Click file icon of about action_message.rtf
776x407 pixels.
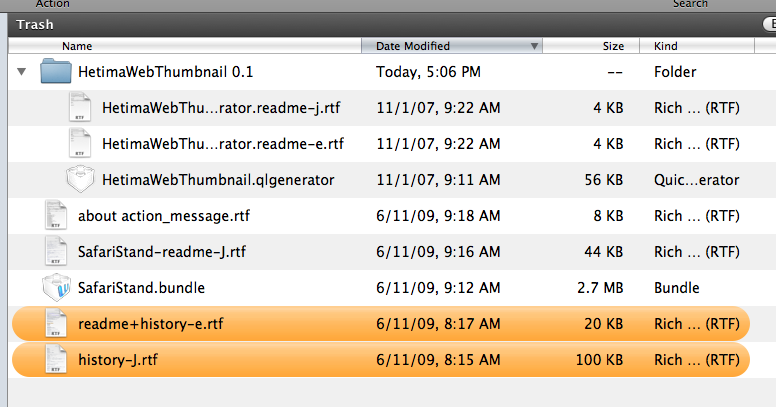click(55, 215)
